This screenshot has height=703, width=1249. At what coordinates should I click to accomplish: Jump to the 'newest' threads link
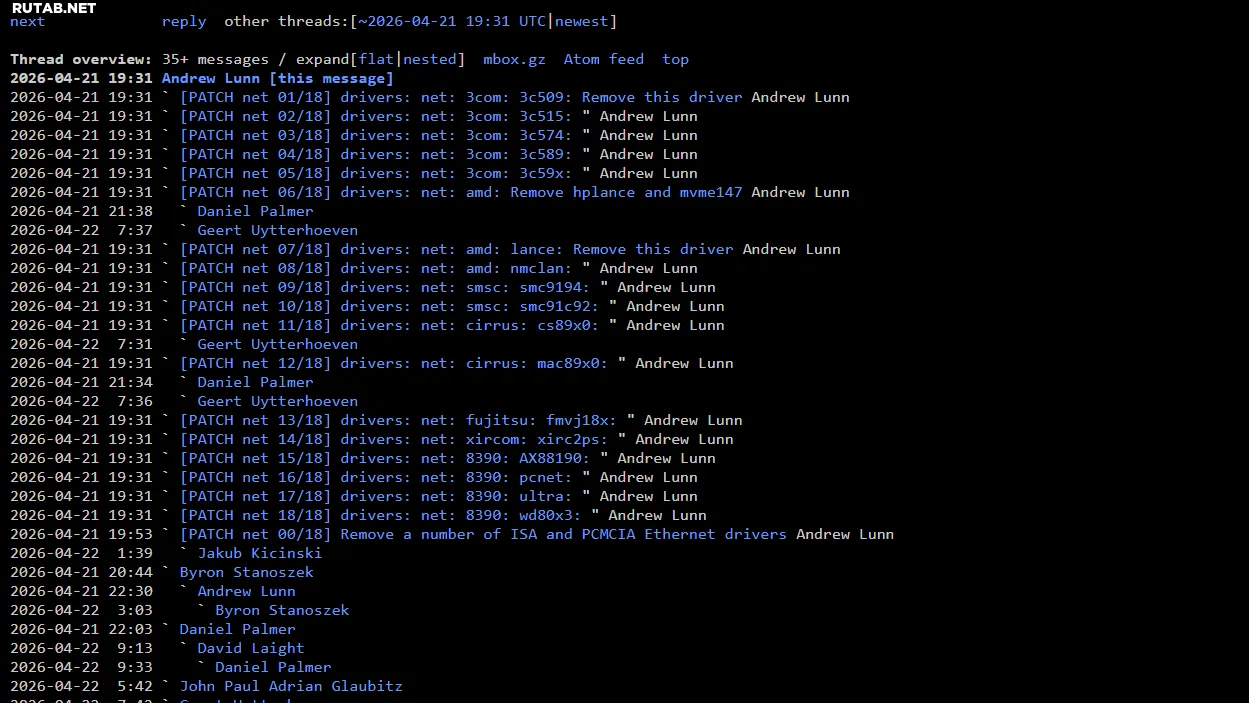(582, 21)
